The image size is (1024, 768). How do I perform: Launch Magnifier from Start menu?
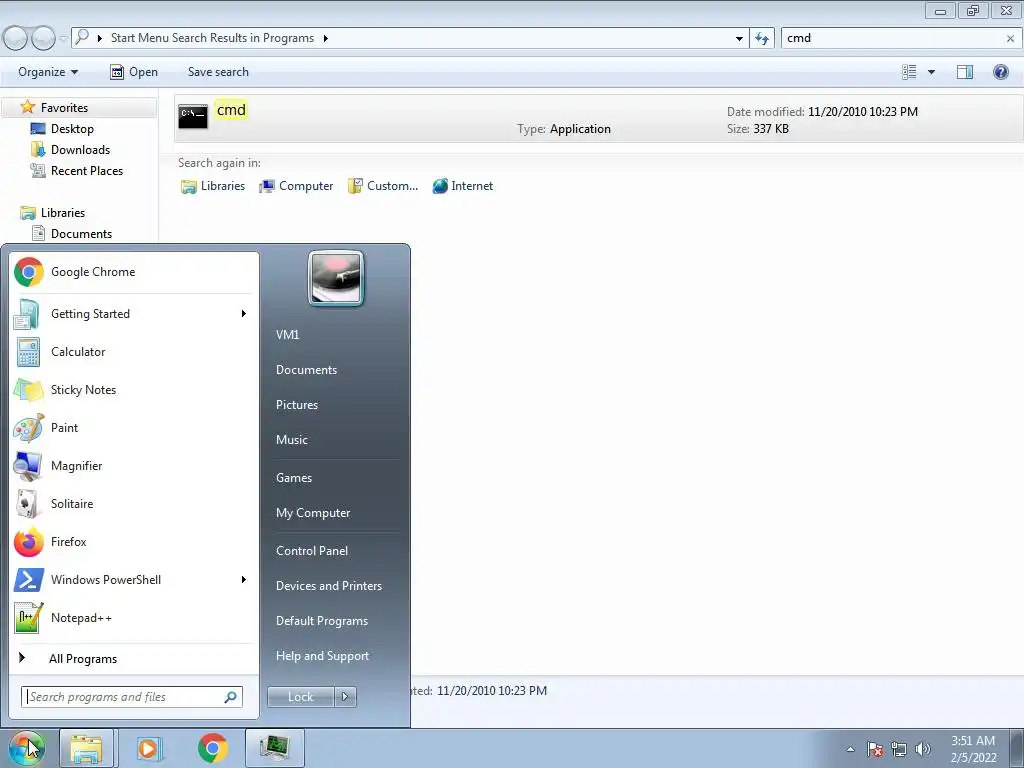[x=133, y=466]
